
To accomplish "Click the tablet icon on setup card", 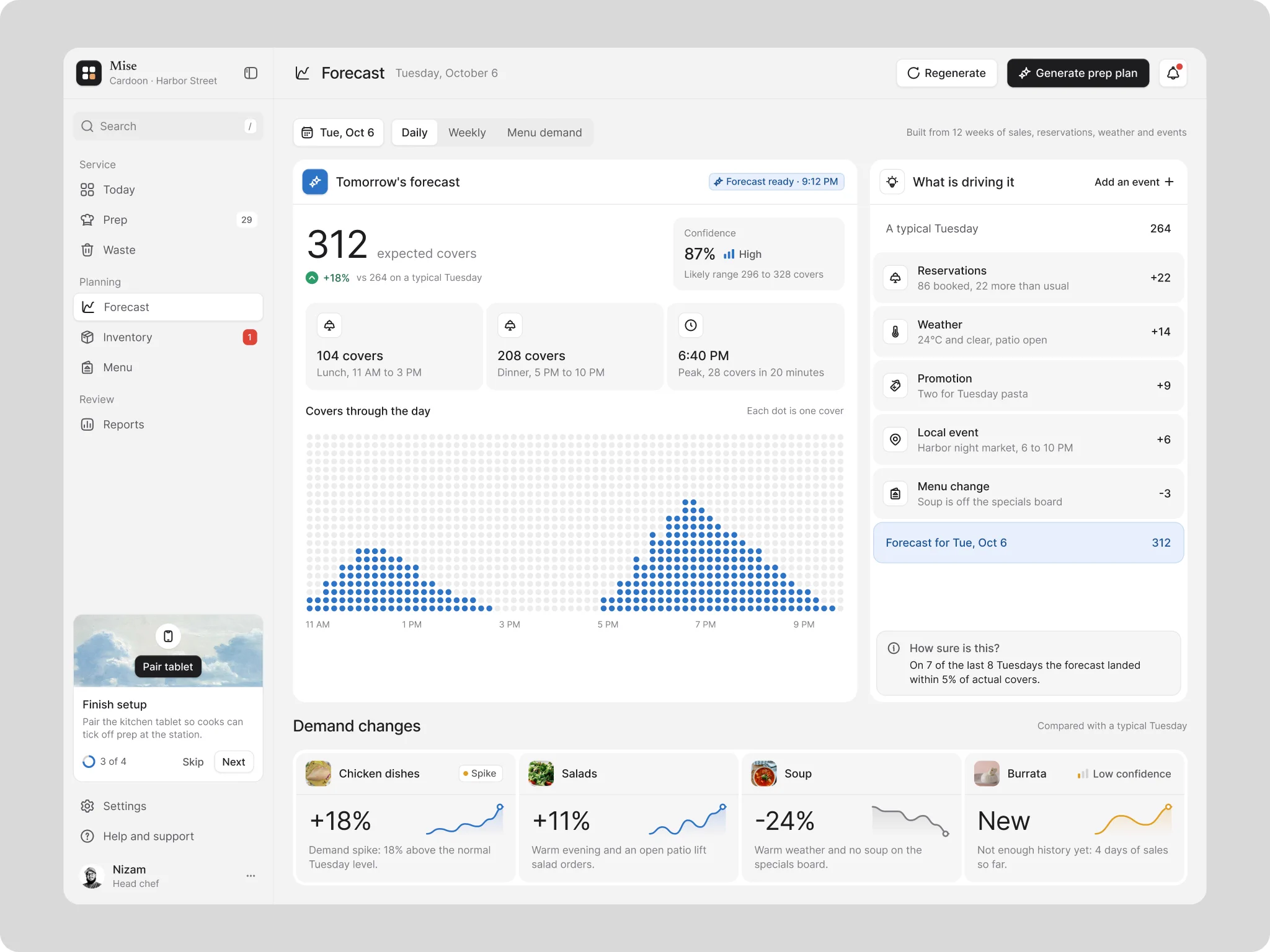I will pos(168,636).
